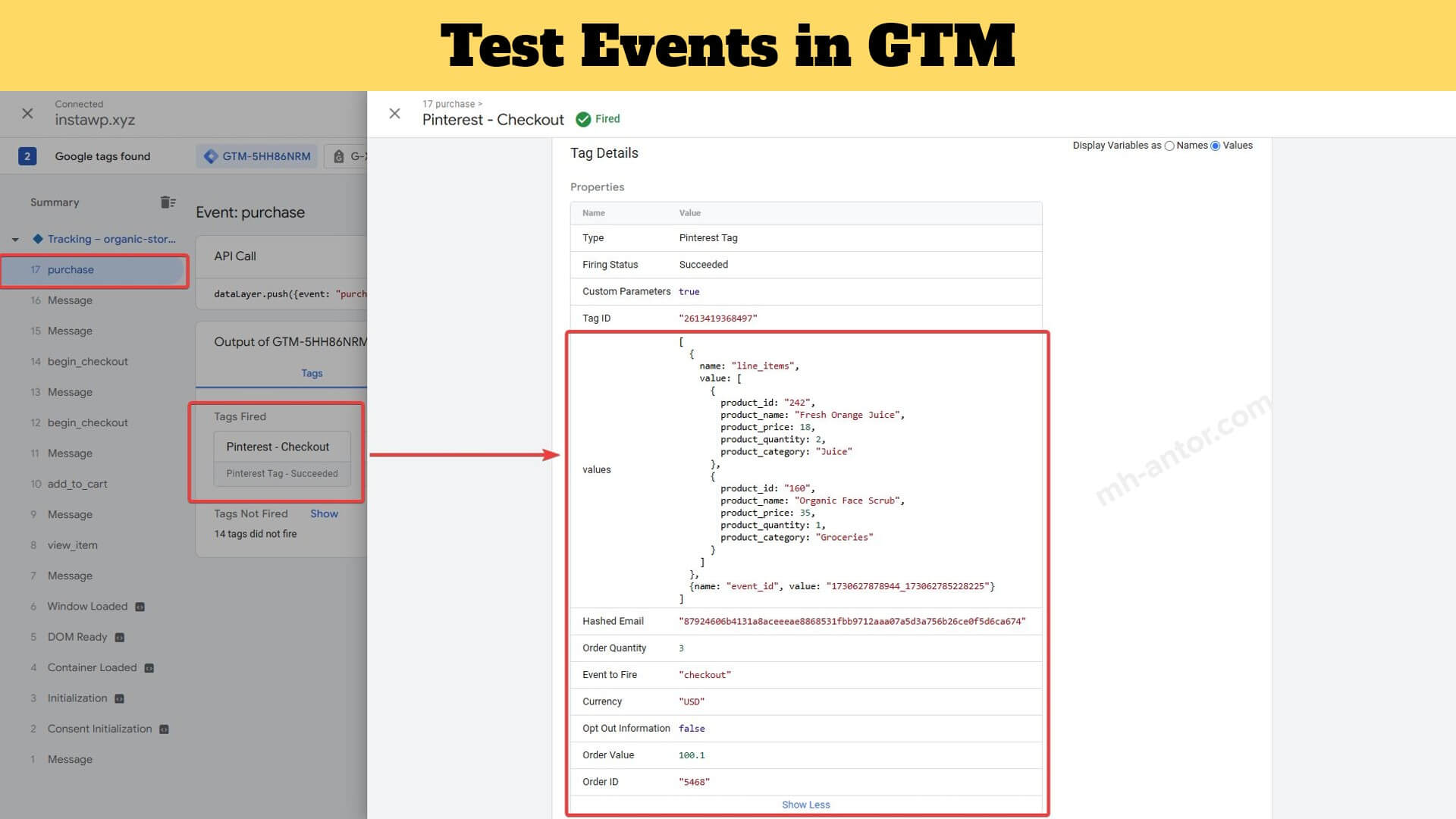Select event 11 Message
1456x819 pixels.
tap(94, 453)
